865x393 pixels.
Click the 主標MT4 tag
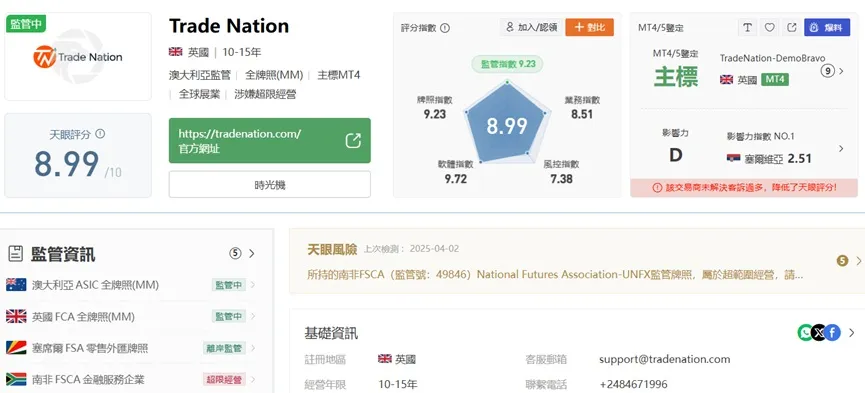pos(339,75)
